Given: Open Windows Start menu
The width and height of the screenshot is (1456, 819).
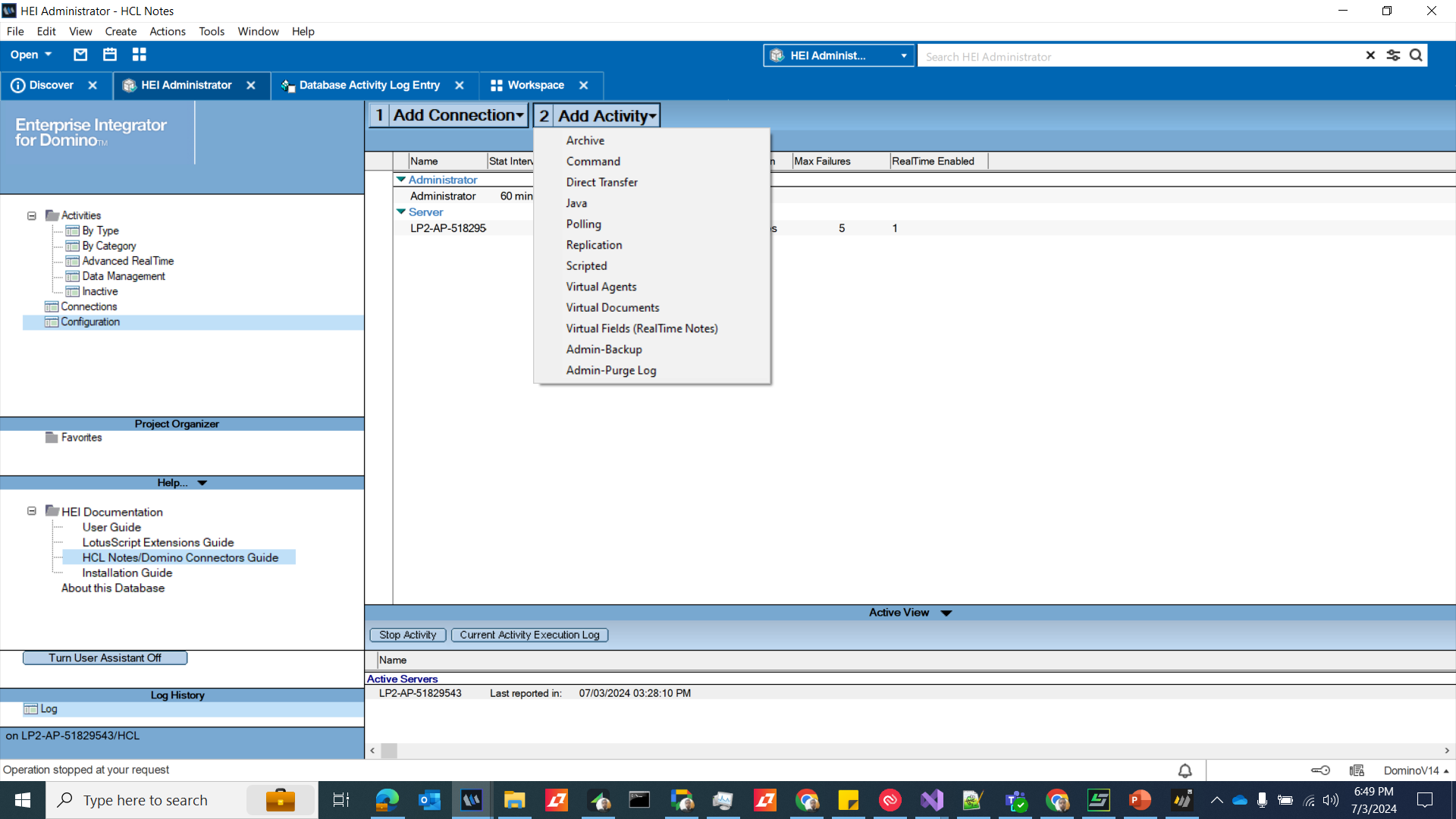Looking at the screenshot, I should click(x=23, y=800).
